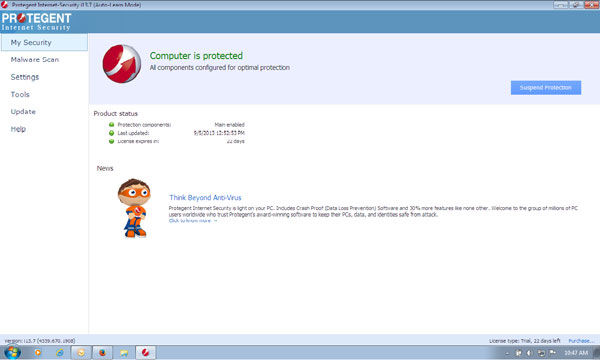This screenshot has width=600, height=360.
Task: Click the taskbar clock showing AM time
Action: point(576,353)
